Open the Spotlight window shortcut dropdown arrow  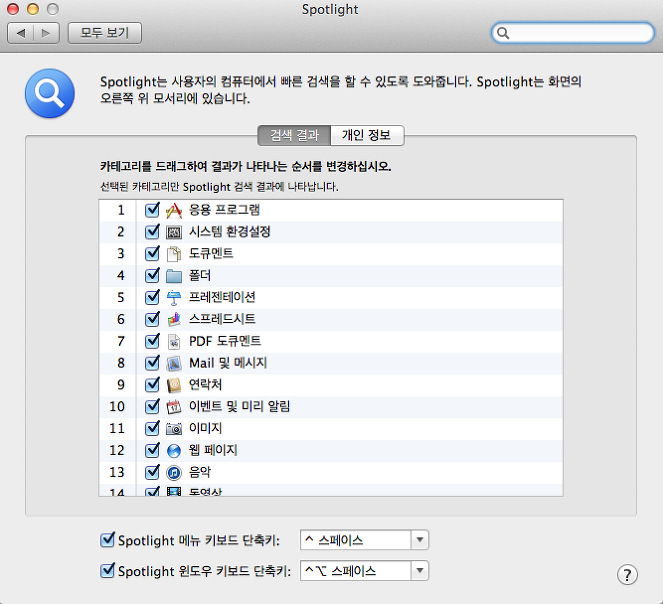click(419, 571)
